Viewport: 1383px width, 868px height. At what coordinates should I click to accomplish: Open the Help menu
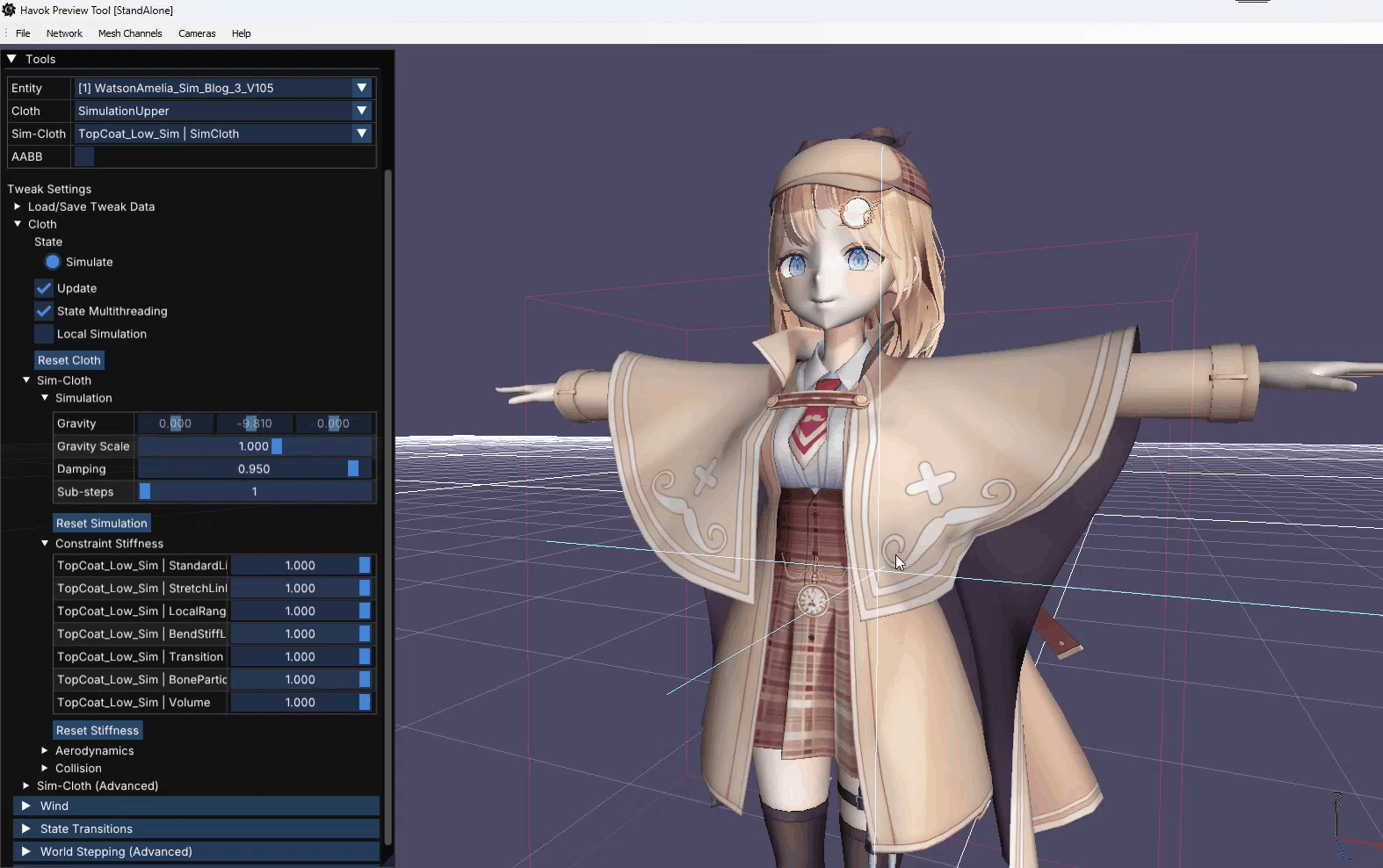coord(241,33)
